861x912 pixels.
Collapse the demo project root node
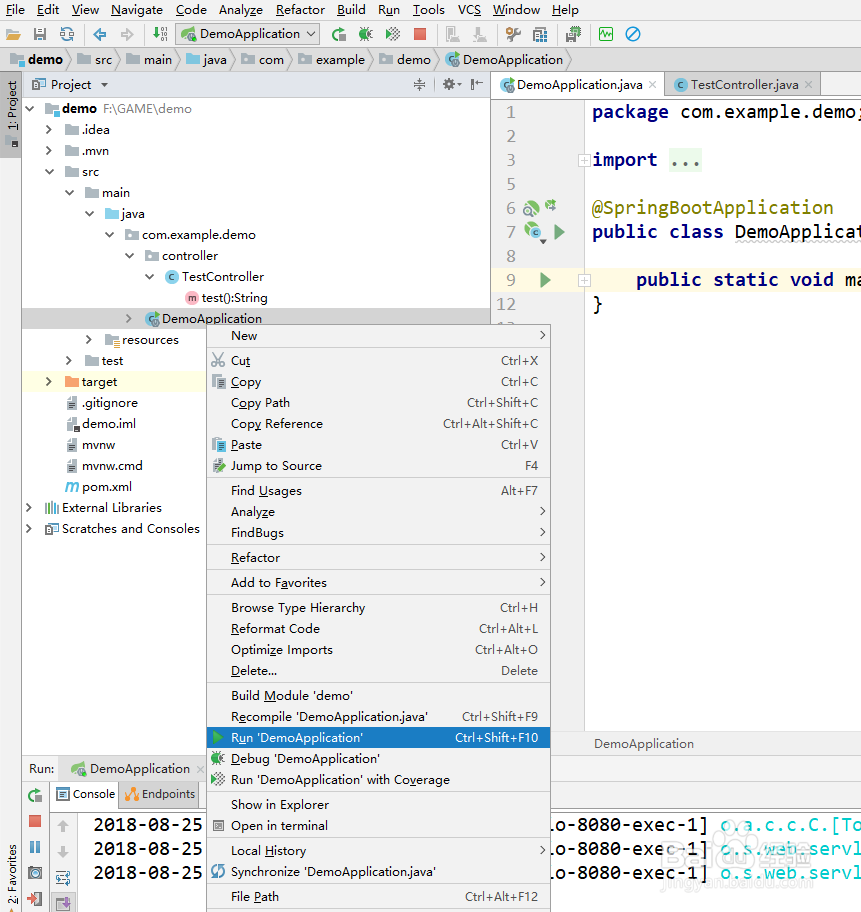(x=30, y=109)
